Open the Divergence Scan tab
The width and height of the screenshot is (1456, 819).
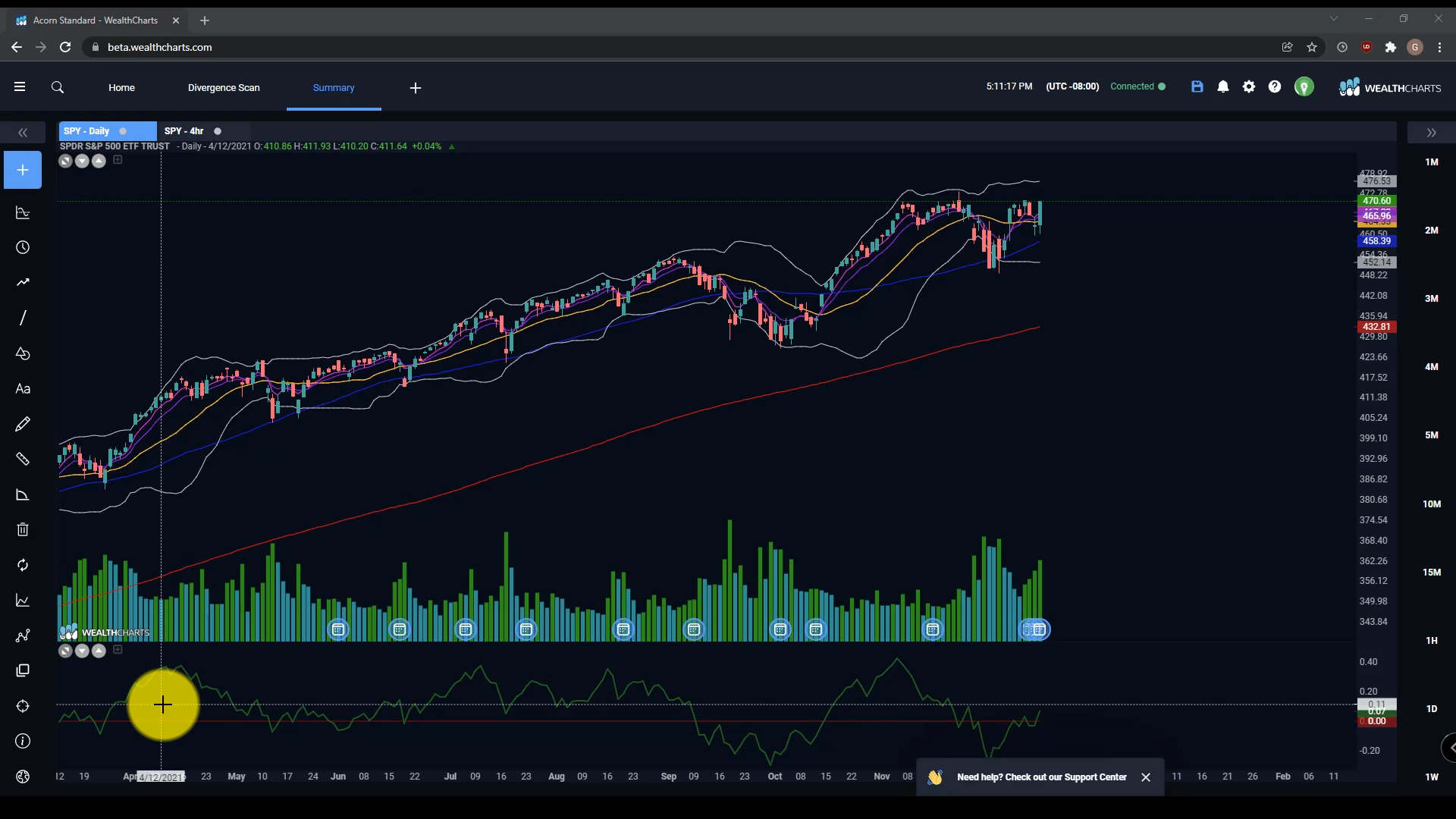pos(224,87)
